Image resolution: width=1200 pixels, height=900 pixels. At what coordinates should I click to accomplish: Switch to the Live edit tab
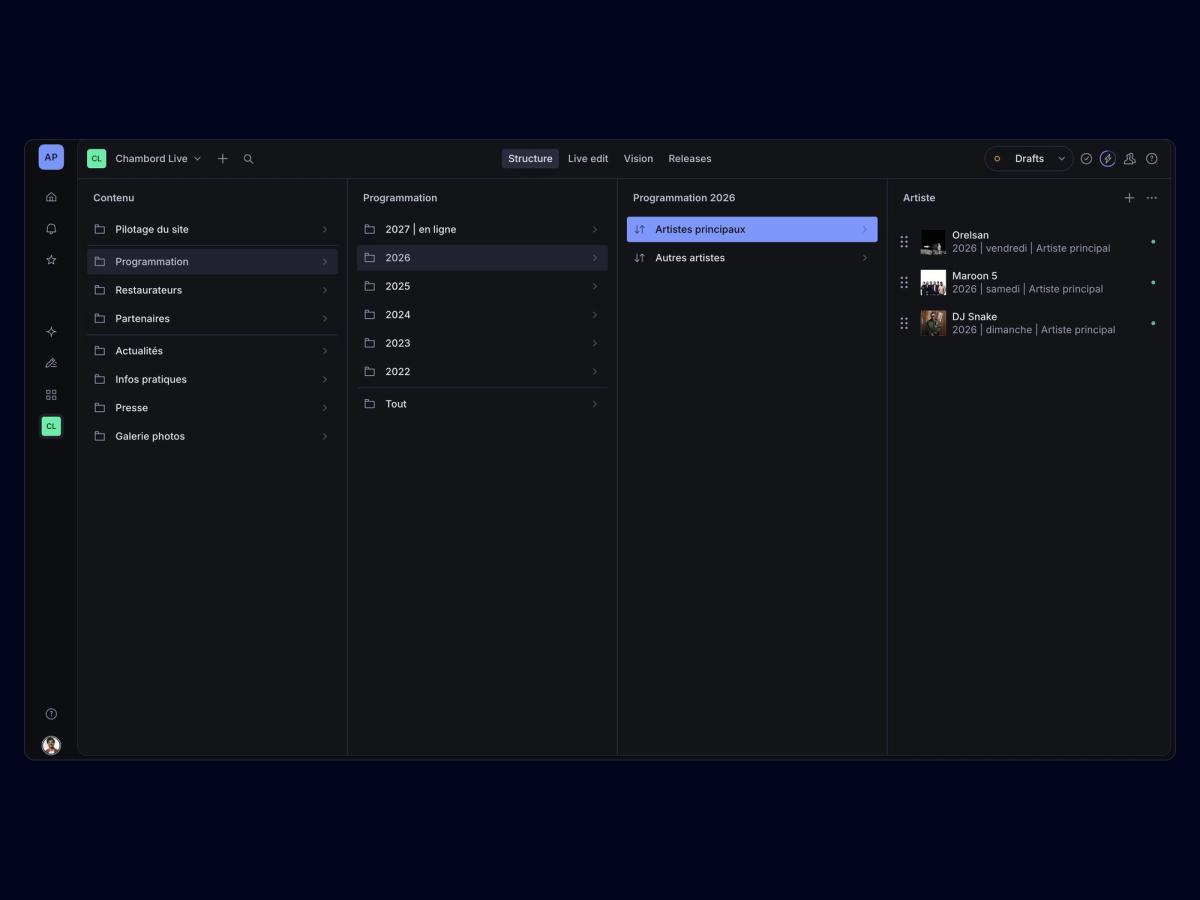[588, 159]
